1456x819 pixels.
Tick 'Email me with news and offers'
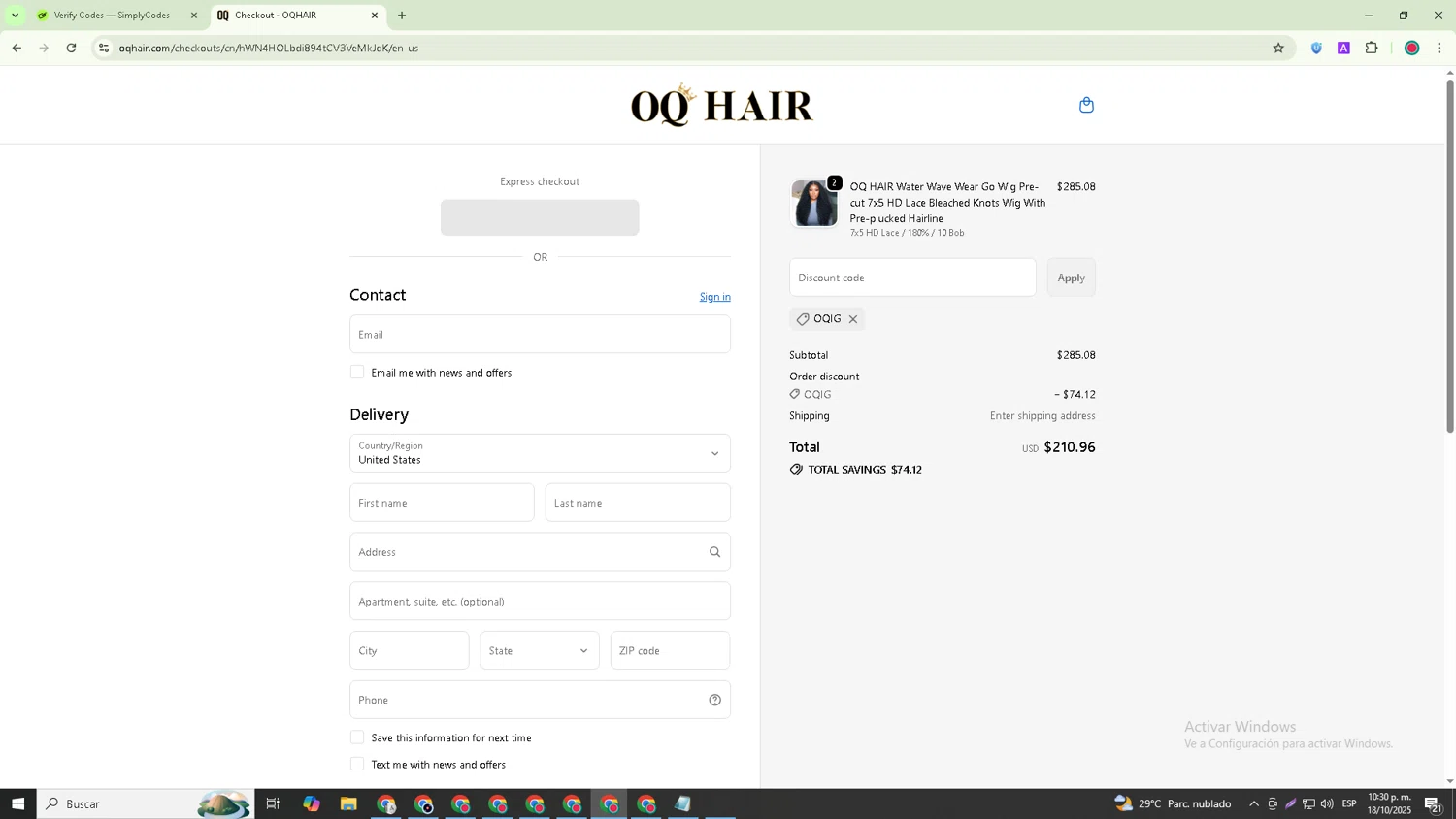tap(357, 373)
